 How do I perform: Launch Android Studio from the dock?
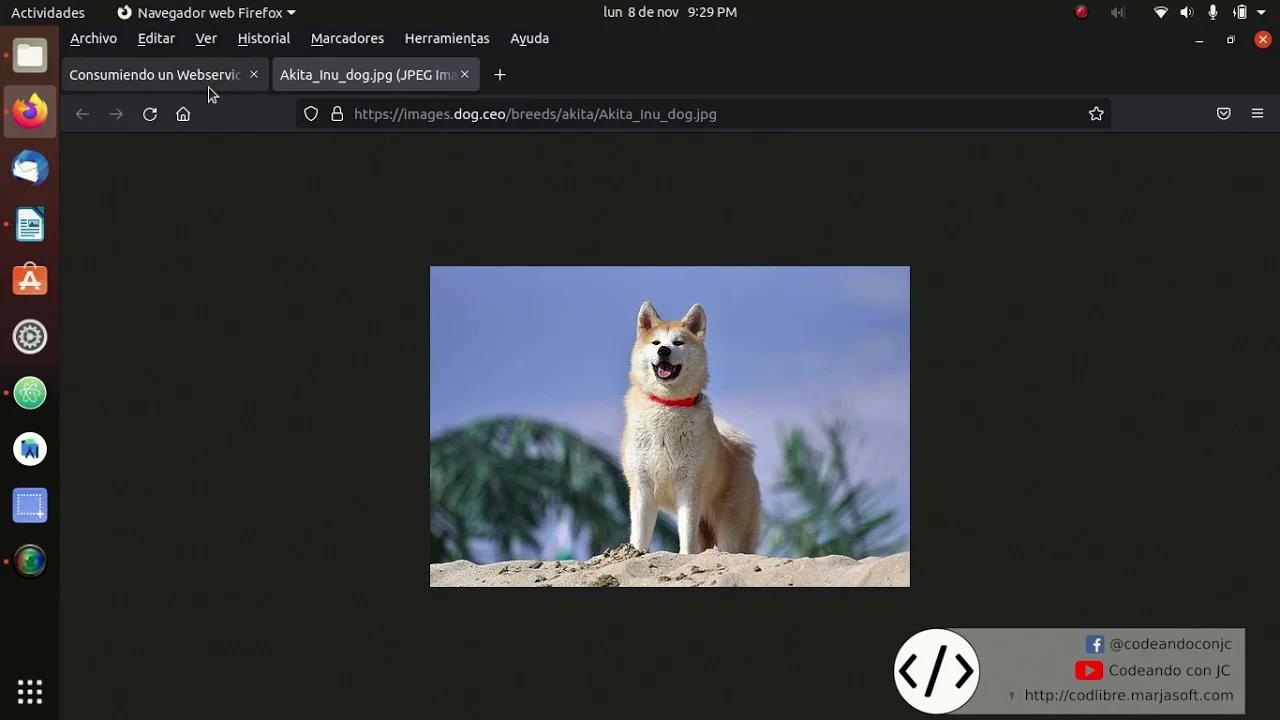(x=30, y=449)
